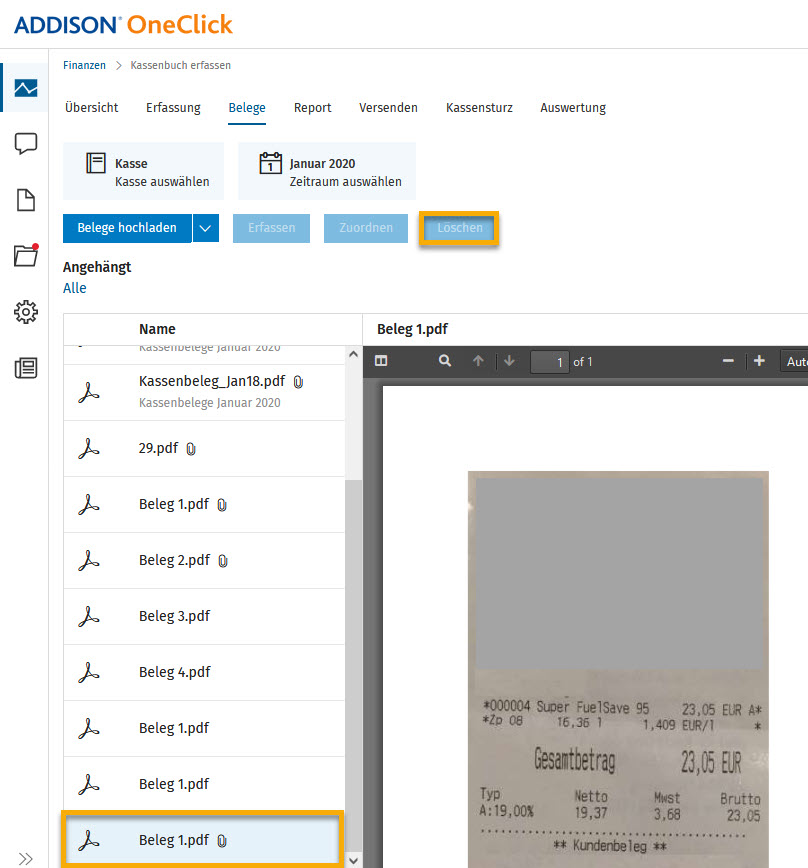The width and height of the screenshot is (808, 868).
Task: Open the chat messages sidebar icon
Action: point(25,144)
